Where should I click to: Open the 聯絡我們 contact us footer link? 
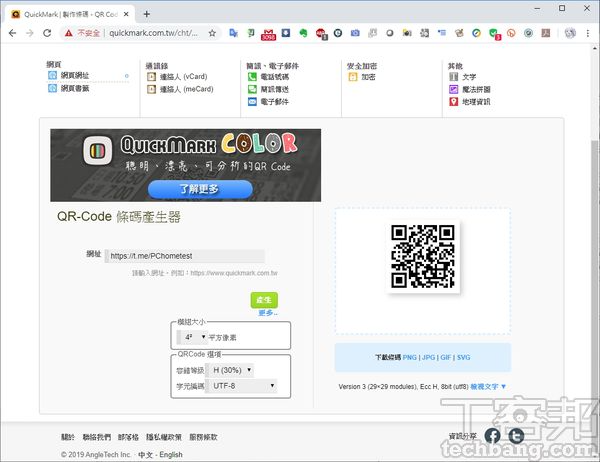[x=97, y=437]
